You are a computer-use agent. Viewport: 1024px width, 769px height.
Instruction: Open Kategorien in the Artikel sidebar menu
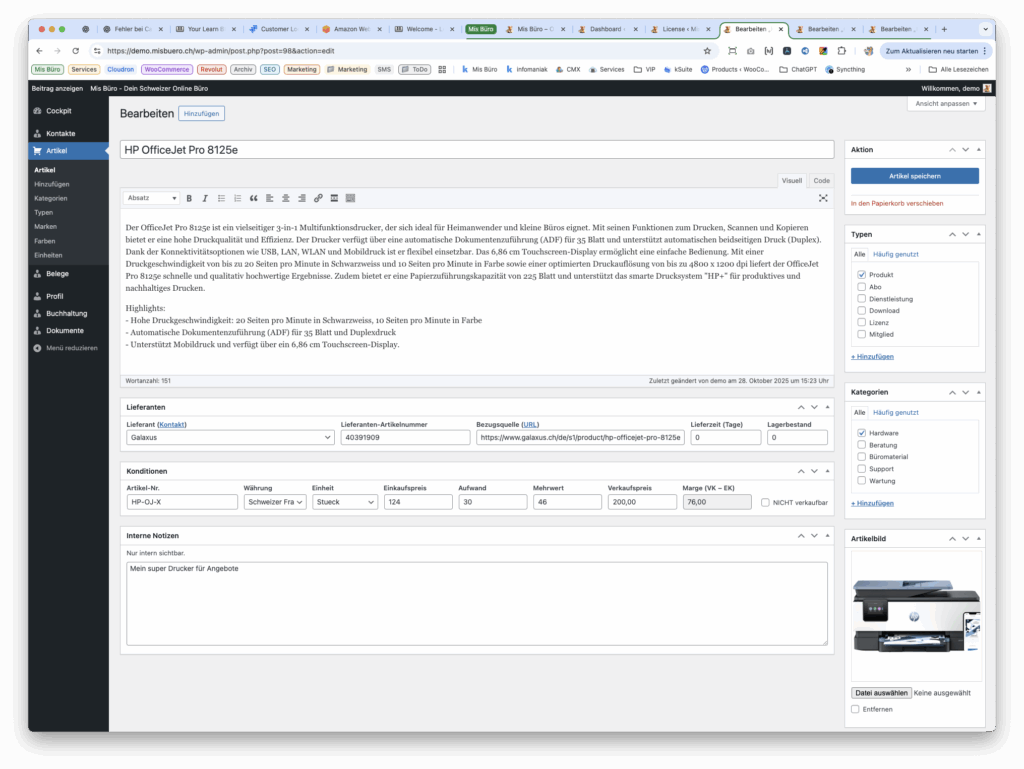click(51, 198)
